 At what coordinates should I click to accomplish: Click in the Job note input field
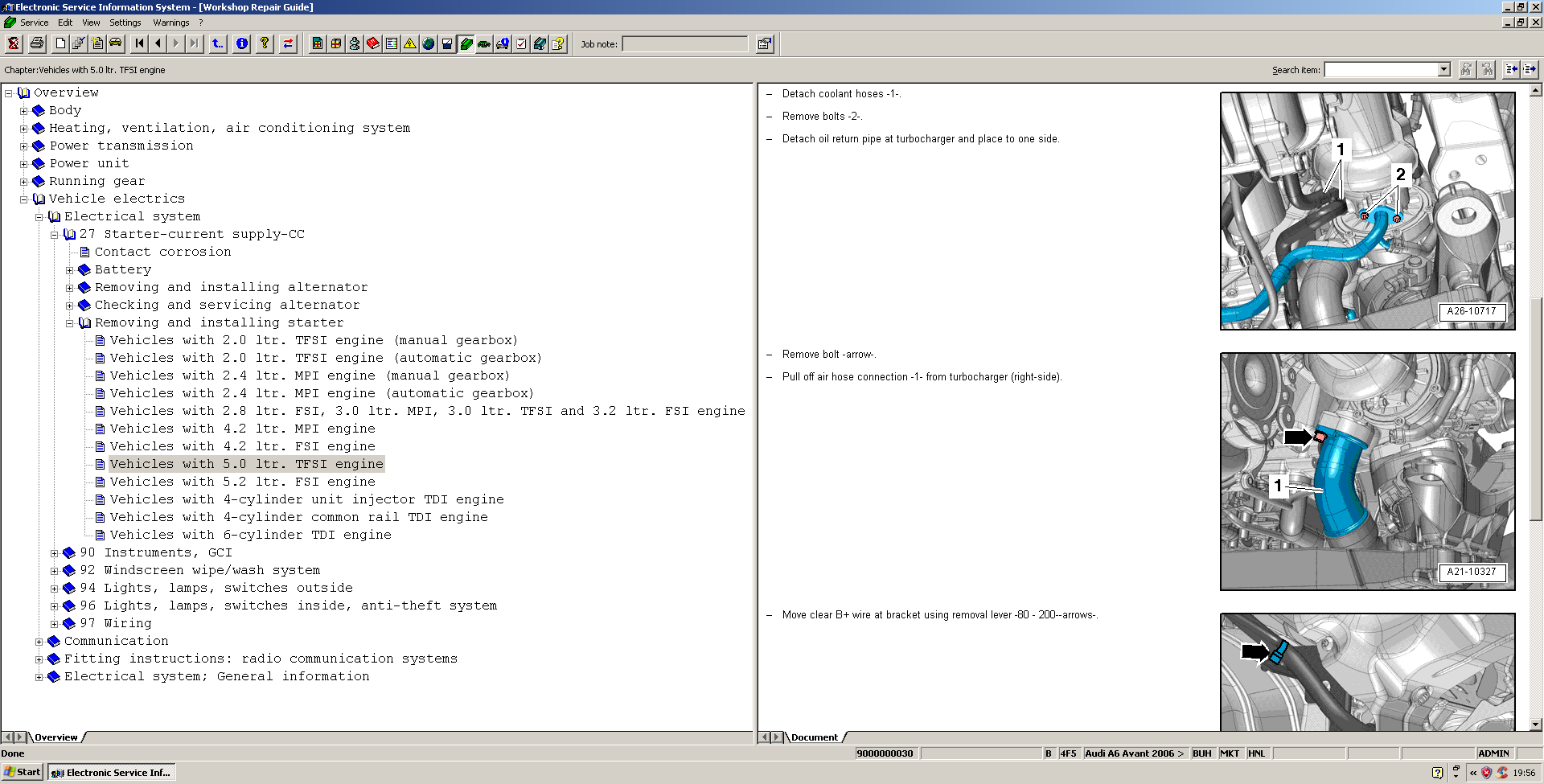(684, 44)
